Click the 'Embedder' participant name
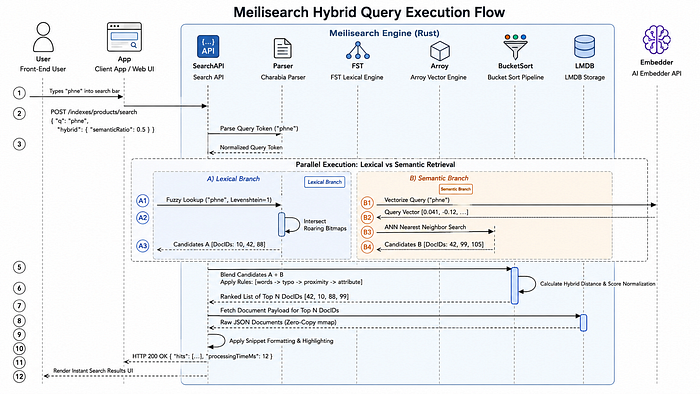 tap(656, 62)
